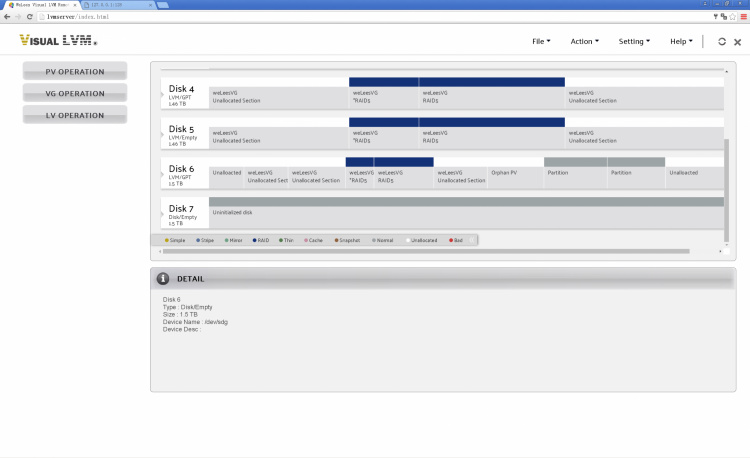Image resolution: width=750 pixels, height=458 pixels.
Task: Click the info icon in the DETAIL panel
Action: click(x=163, y=278)
